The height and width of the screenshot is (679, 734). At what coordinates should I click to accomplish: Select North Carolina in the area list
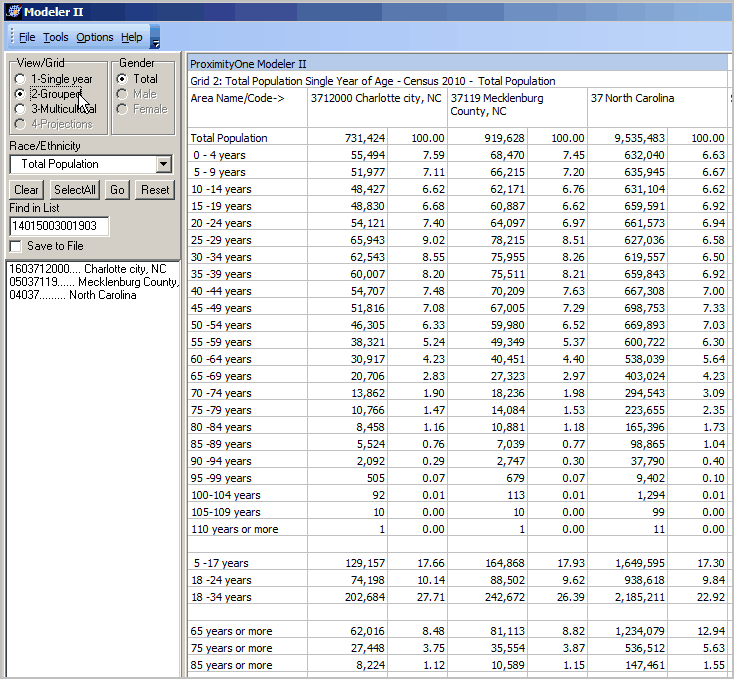73,295
